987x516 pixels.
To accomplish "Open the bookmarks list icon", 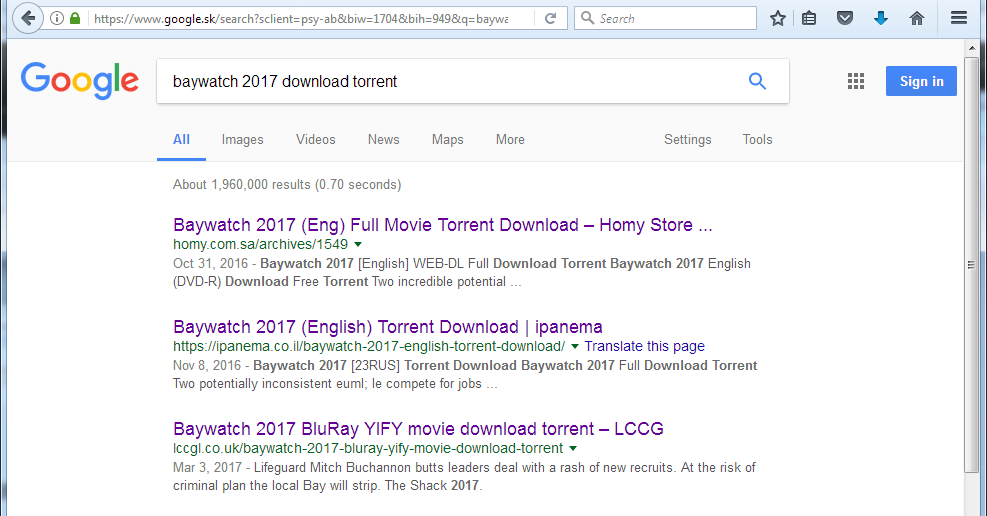I will point(810,18).
